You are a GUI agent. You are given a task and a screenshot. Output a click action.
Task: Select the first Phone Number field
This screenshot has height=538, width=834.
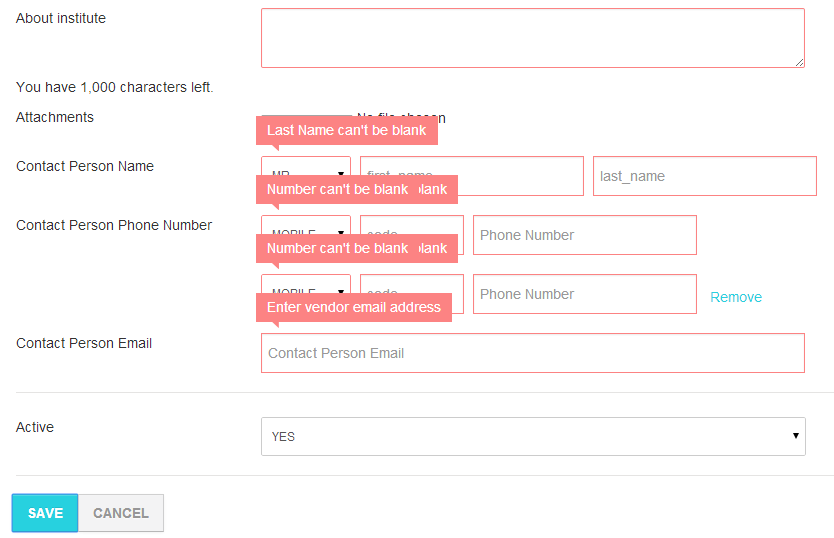tap(585, 235)
